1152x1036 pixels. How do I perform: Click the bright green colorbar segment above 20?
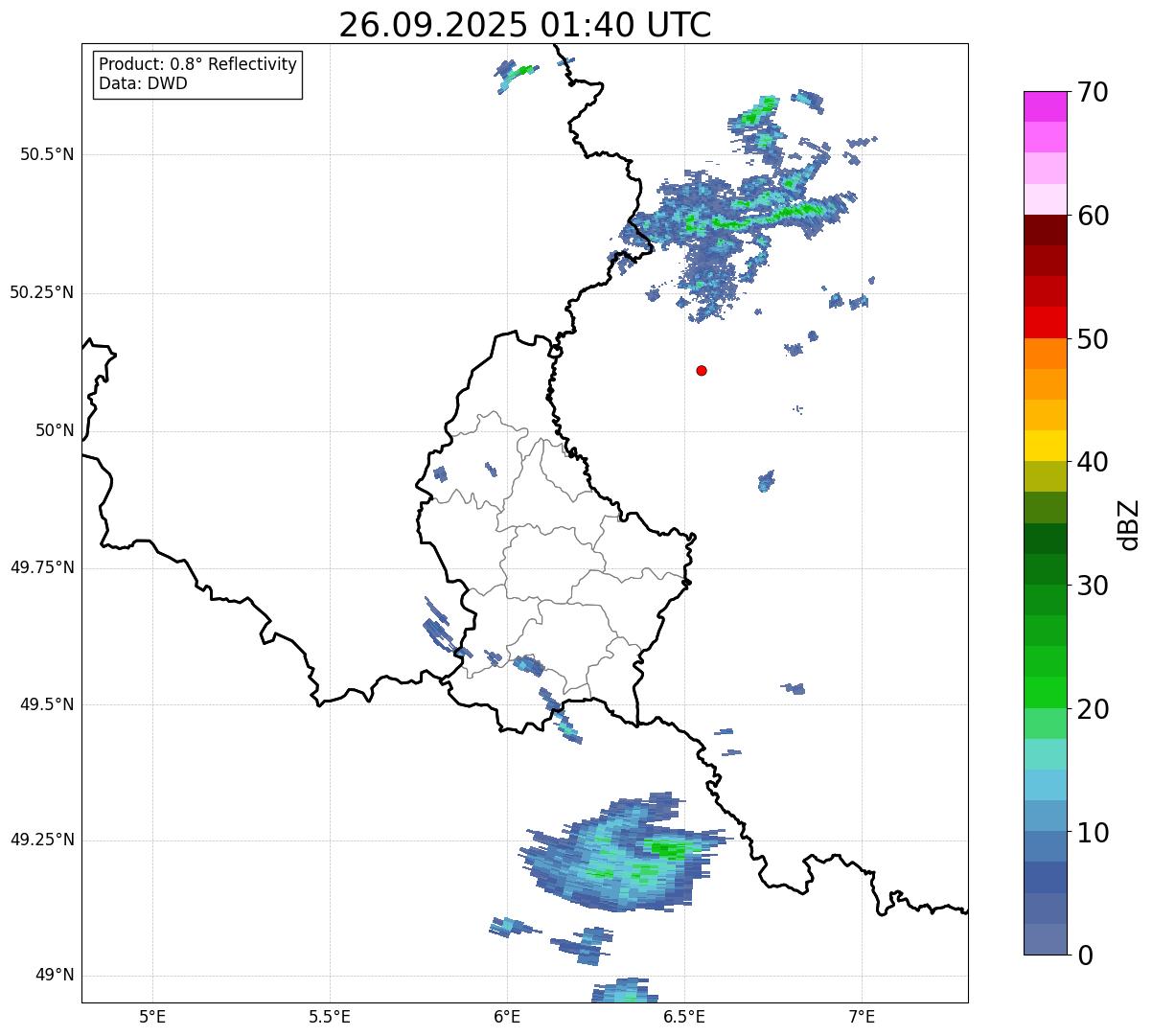click(1045, 693)
